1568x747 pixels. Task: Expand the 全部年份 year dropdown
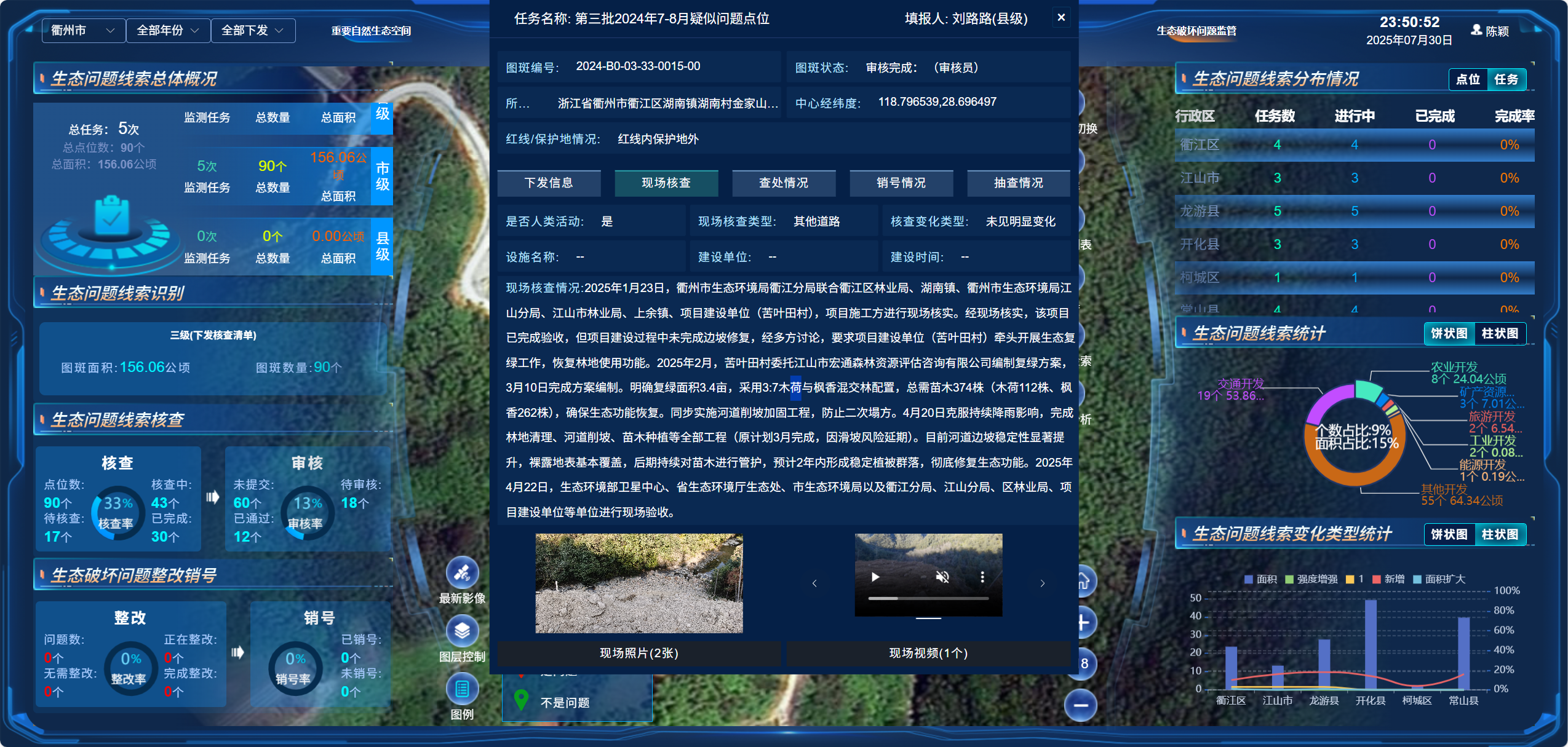coord(168,31)
